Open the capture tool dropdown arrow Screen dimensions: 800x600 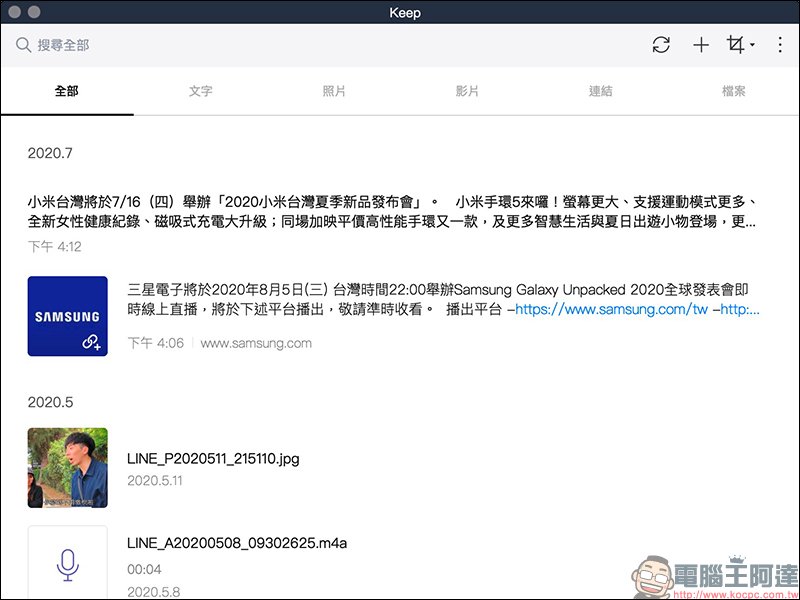coord(753,45)
